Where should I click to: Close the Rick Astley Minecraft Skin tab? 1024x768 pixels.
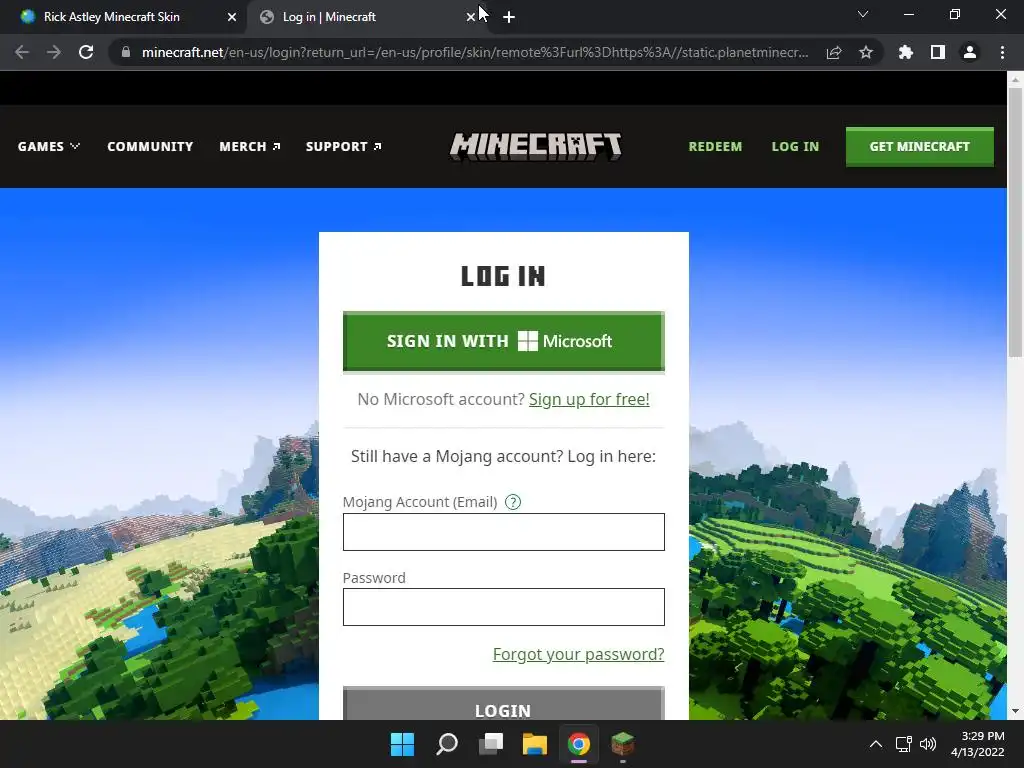232,17
